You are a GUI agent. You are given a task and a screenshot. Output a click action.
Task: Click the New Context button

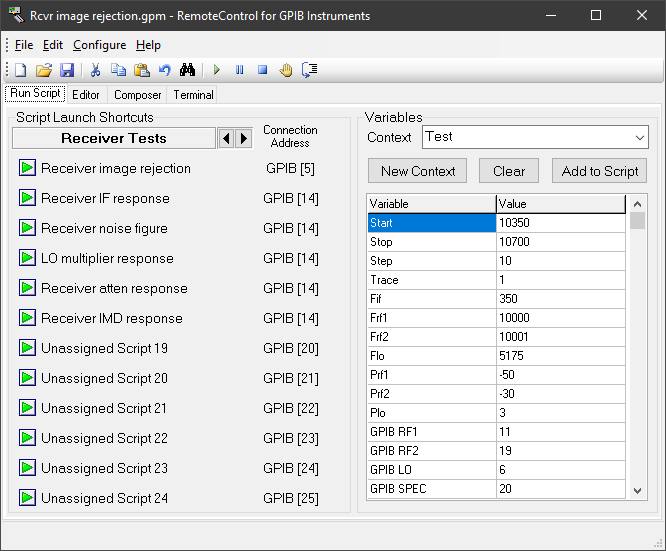418,171
